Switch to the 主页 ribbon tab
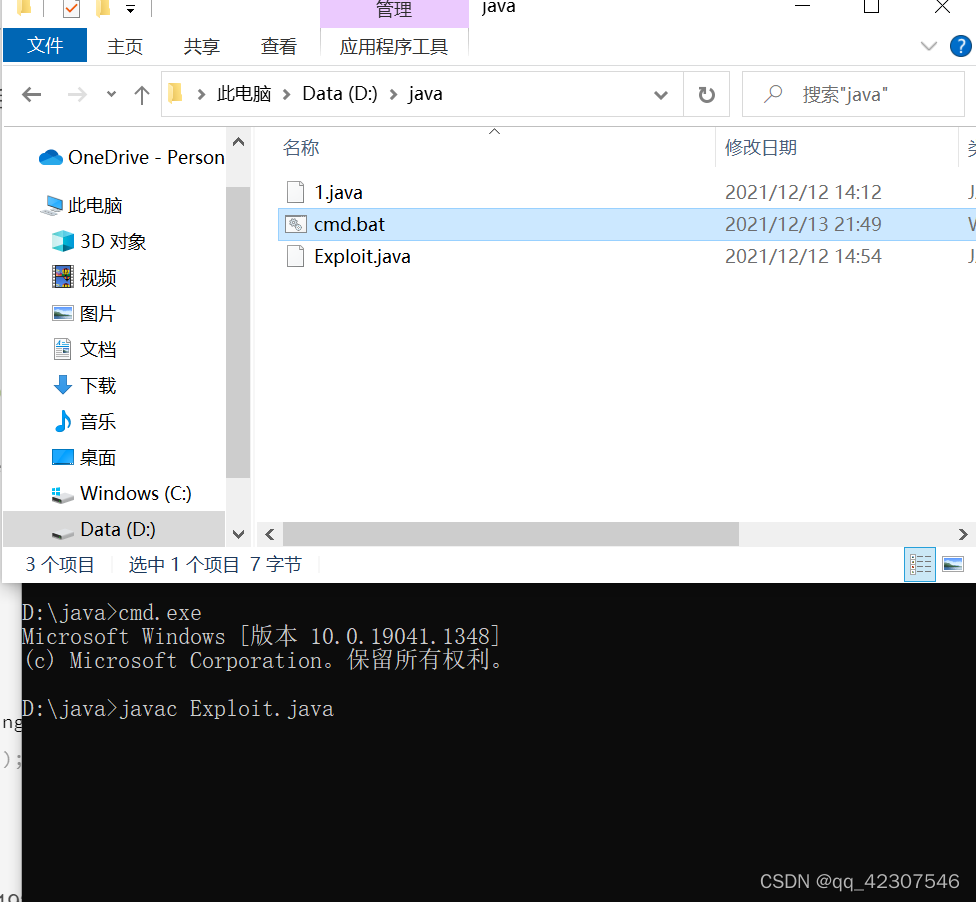 [x=124, y=46]
